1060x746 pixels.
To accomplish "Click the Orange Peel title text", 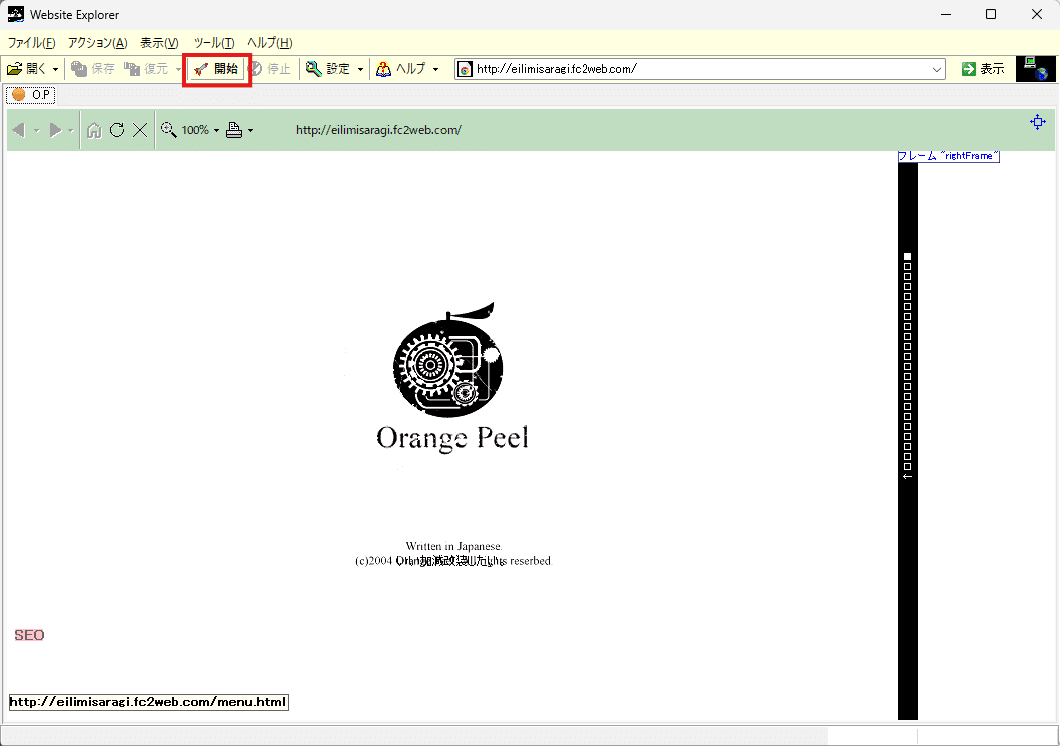I will click(452, 438).
